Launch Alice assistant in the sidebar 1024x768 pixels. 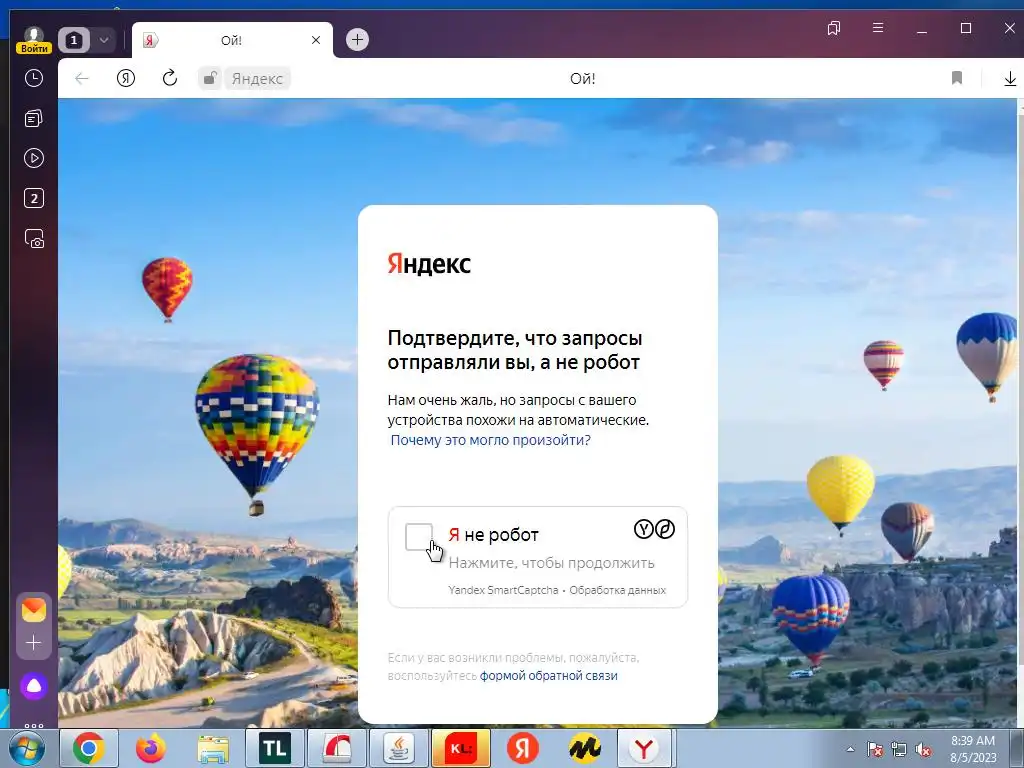(34, 687)
